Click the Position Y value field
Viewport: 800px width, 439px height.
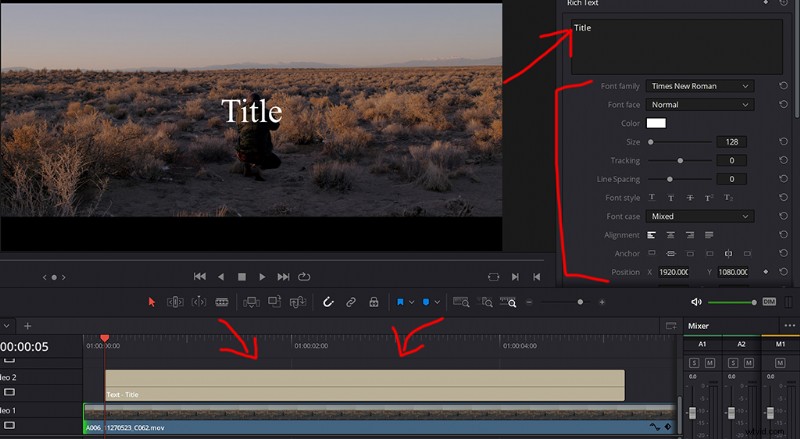pyautogui.click(x=733, y=272)
